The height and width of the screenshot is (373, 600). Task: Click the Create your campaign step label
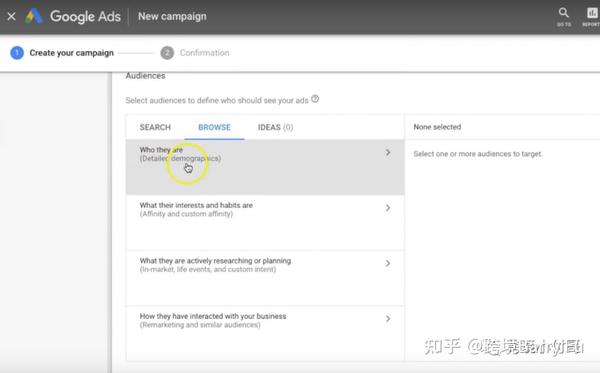pyautogui.click(x=72, y=53)
